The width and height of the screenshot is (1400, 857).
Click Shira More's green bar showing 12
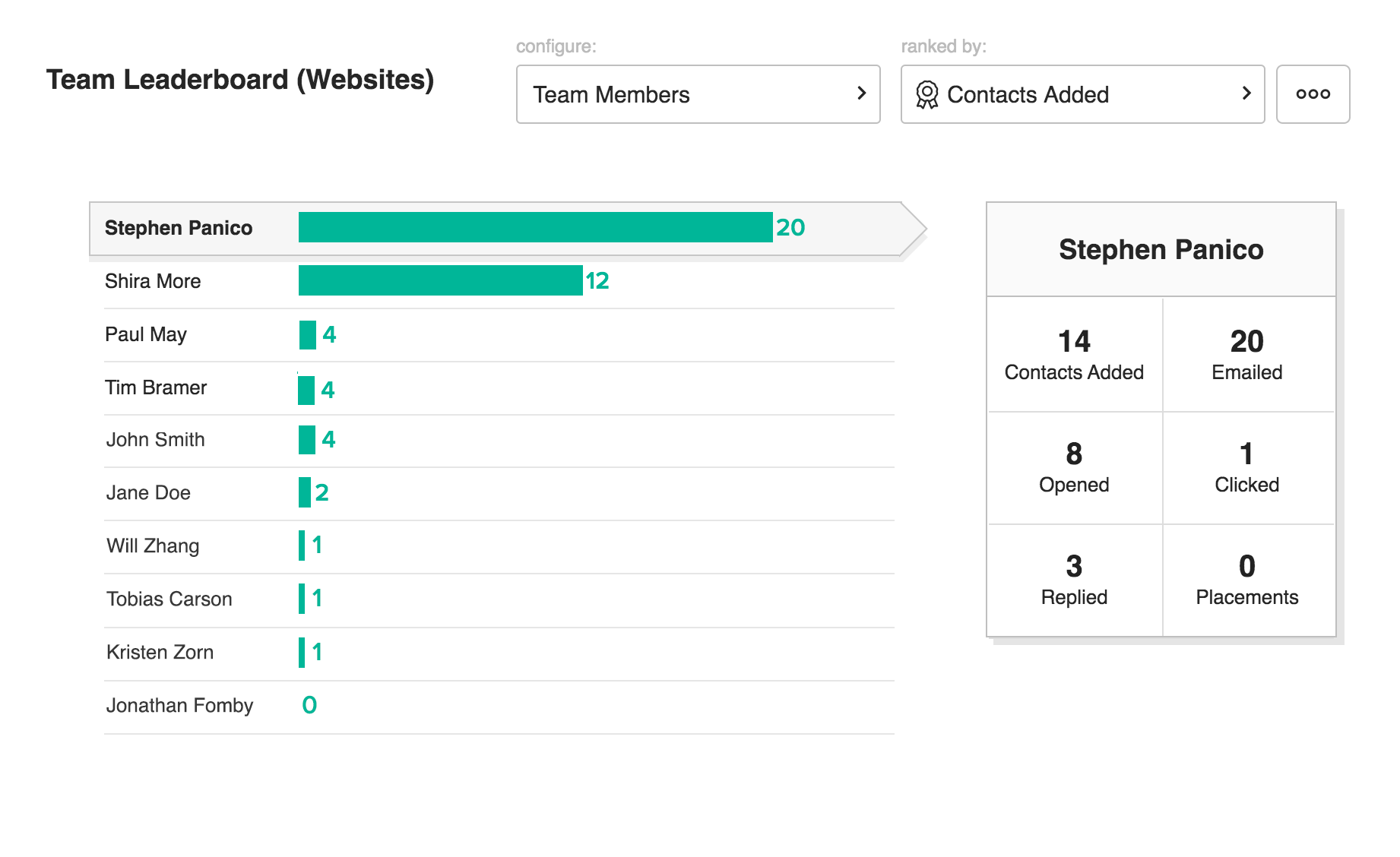coord(440,280)
